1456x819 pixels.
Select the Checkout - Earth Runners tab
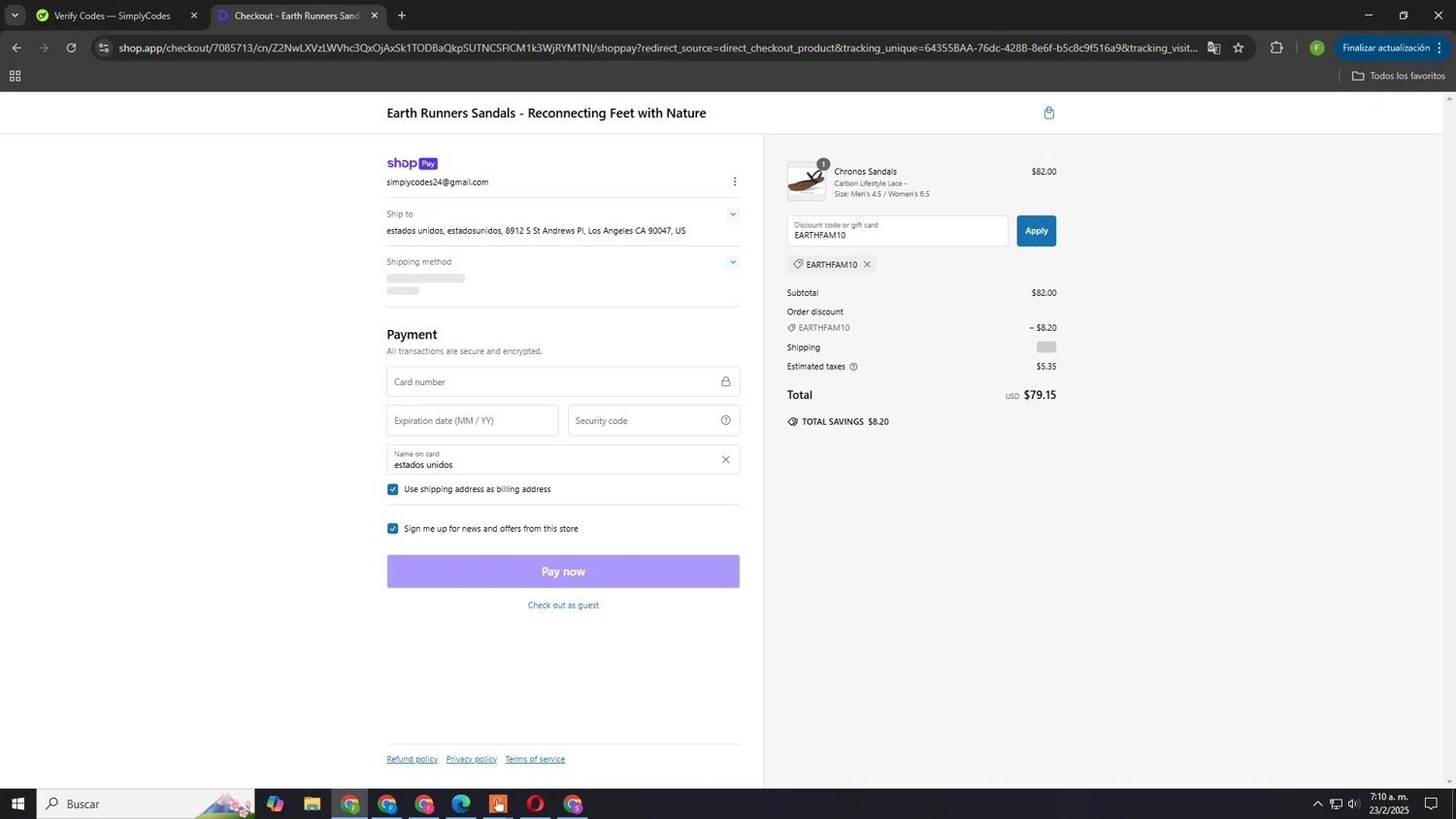click(x=296, y=16)
